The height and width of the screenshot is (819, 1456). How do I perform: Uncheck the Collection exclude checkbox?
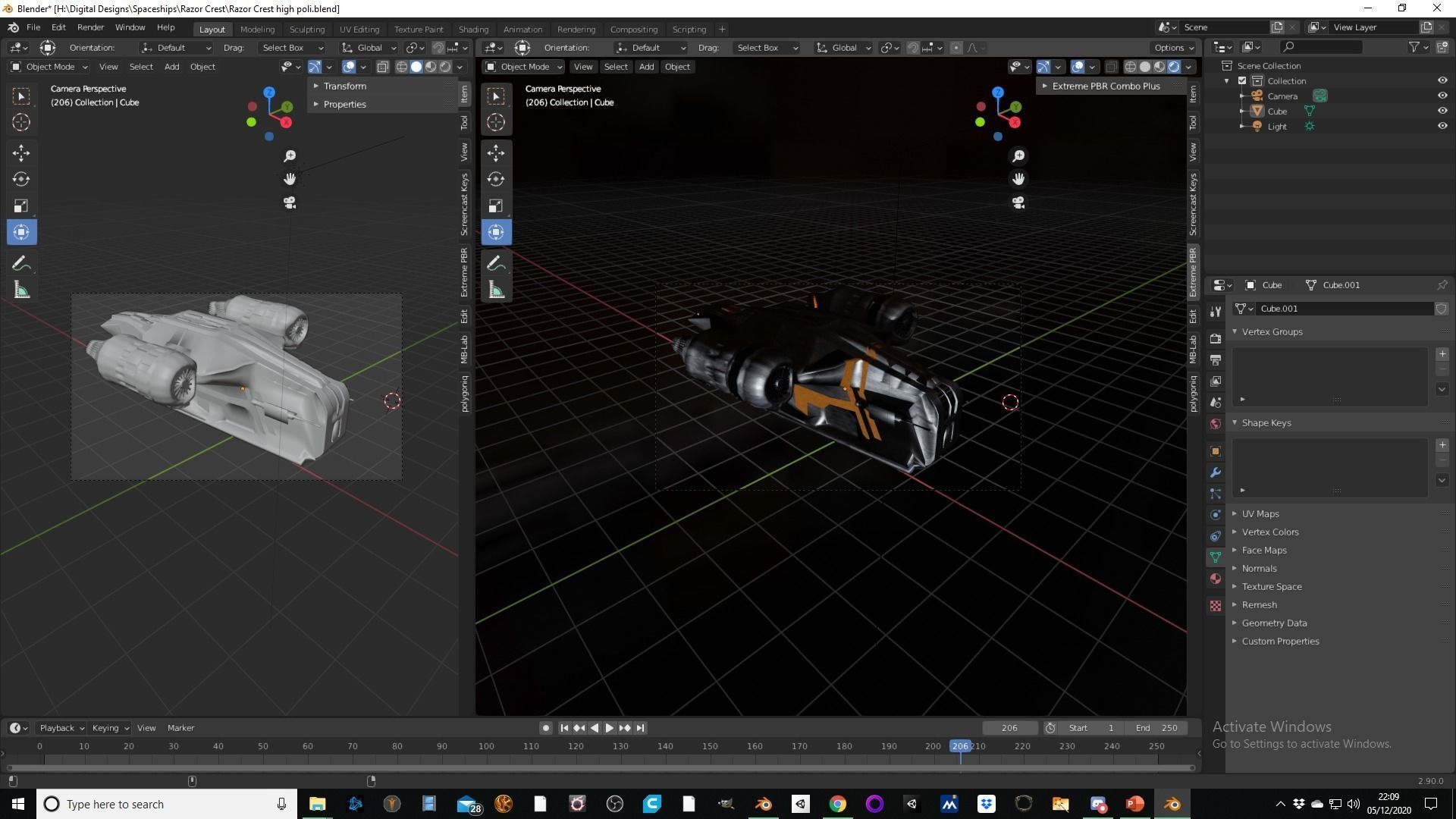coord(1242,80)
